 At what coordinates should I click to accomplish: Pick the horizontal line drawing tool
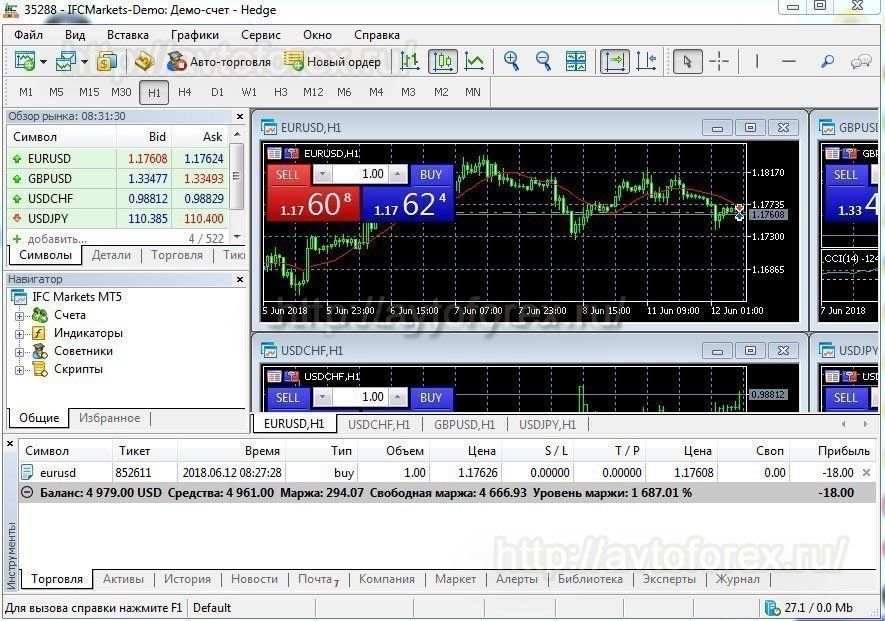(x=788, y=61)
